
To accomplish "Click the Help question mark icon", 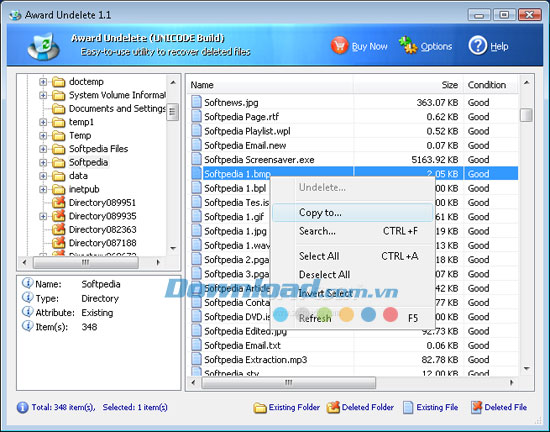I will 478,46.
